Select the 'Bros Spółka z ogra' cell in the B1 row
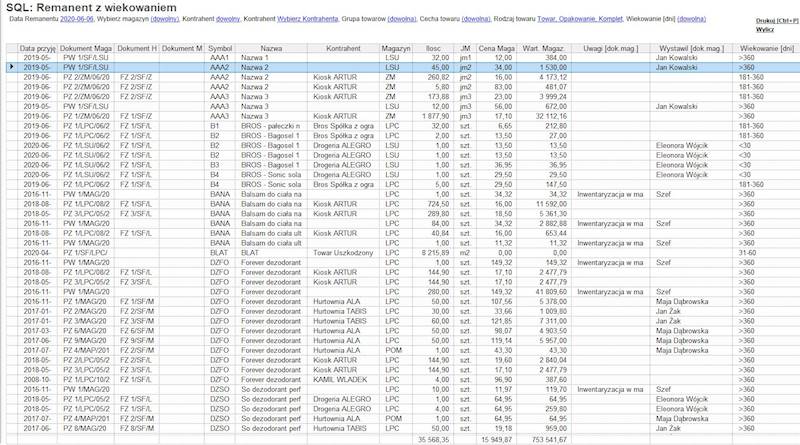This screenshot has height=445, width=800. click(343, 126)
